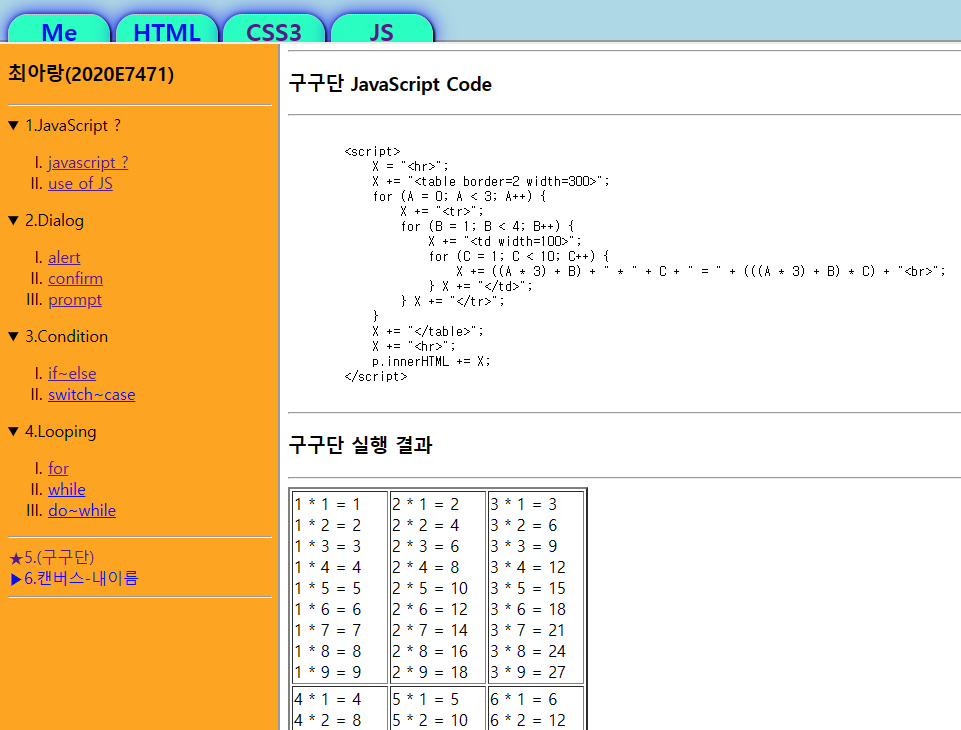Click the table row 4 * 1 = 4
This screenshot has height=730, width=961.
click(328, 699)
